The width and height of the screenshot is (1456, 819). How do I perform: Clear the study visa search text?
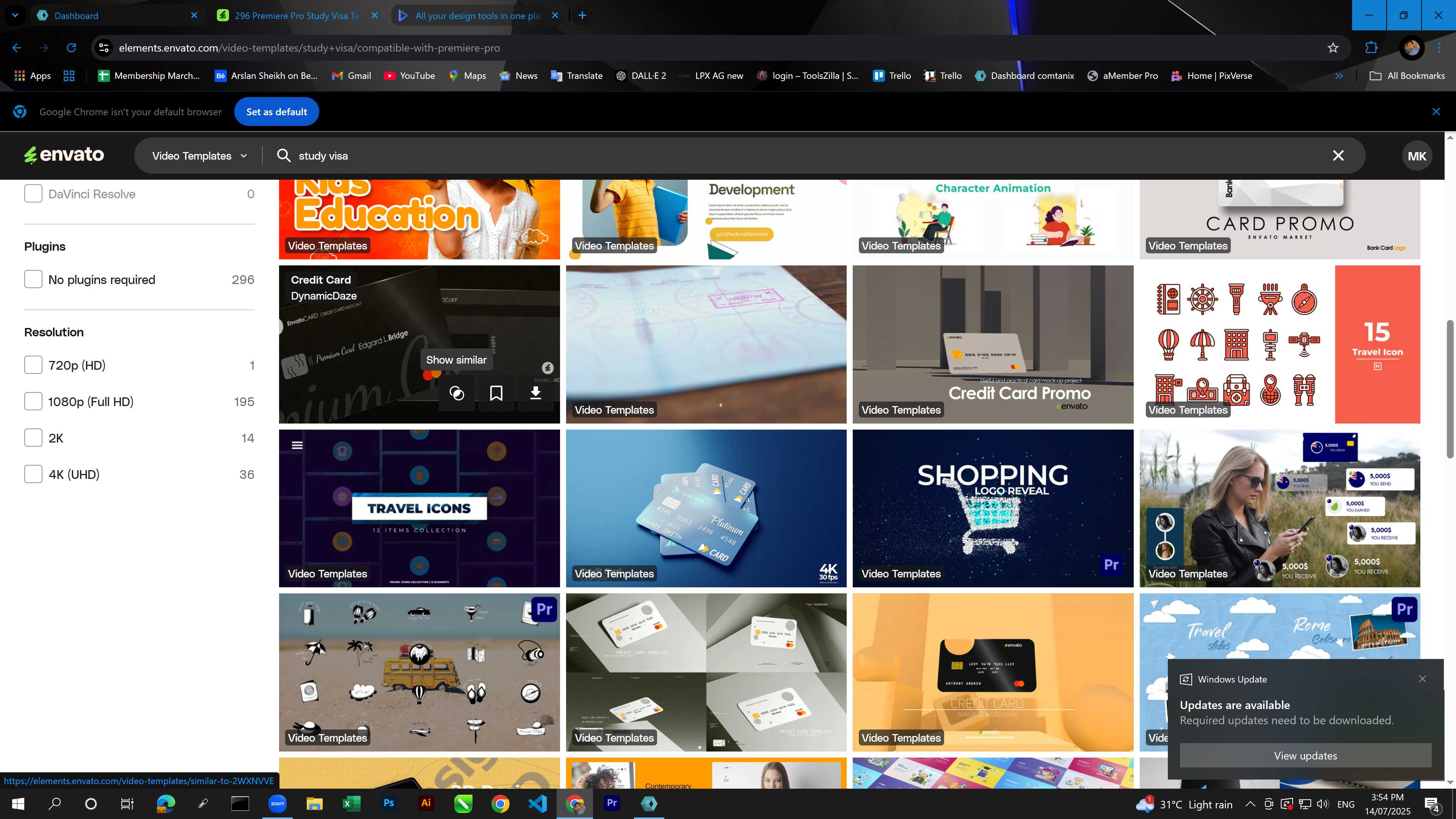pyautogui.click(x=1338, y=155)
